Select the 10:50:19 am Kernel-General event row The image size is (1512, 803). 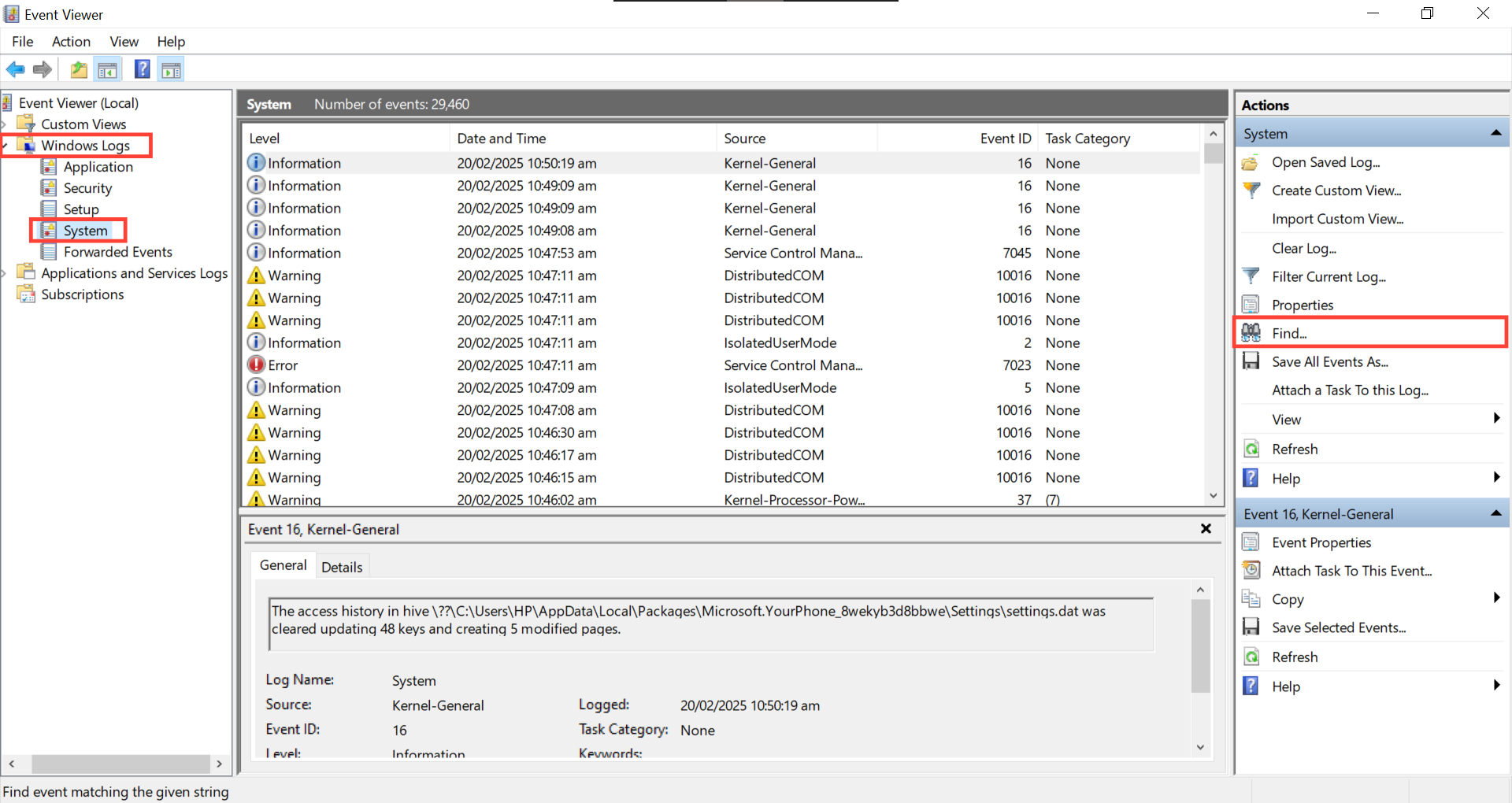[722, 163]
